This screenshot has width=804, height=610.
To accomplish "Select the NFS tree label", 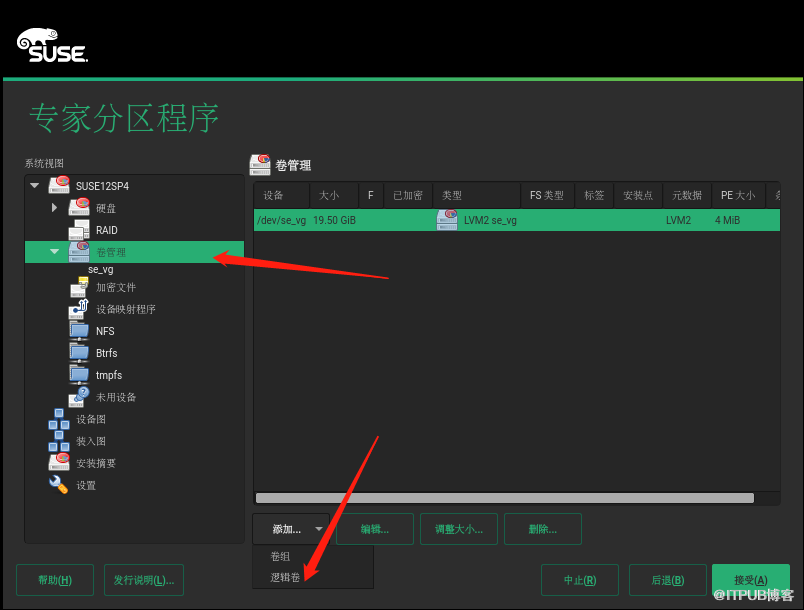I will pos(105,331).
